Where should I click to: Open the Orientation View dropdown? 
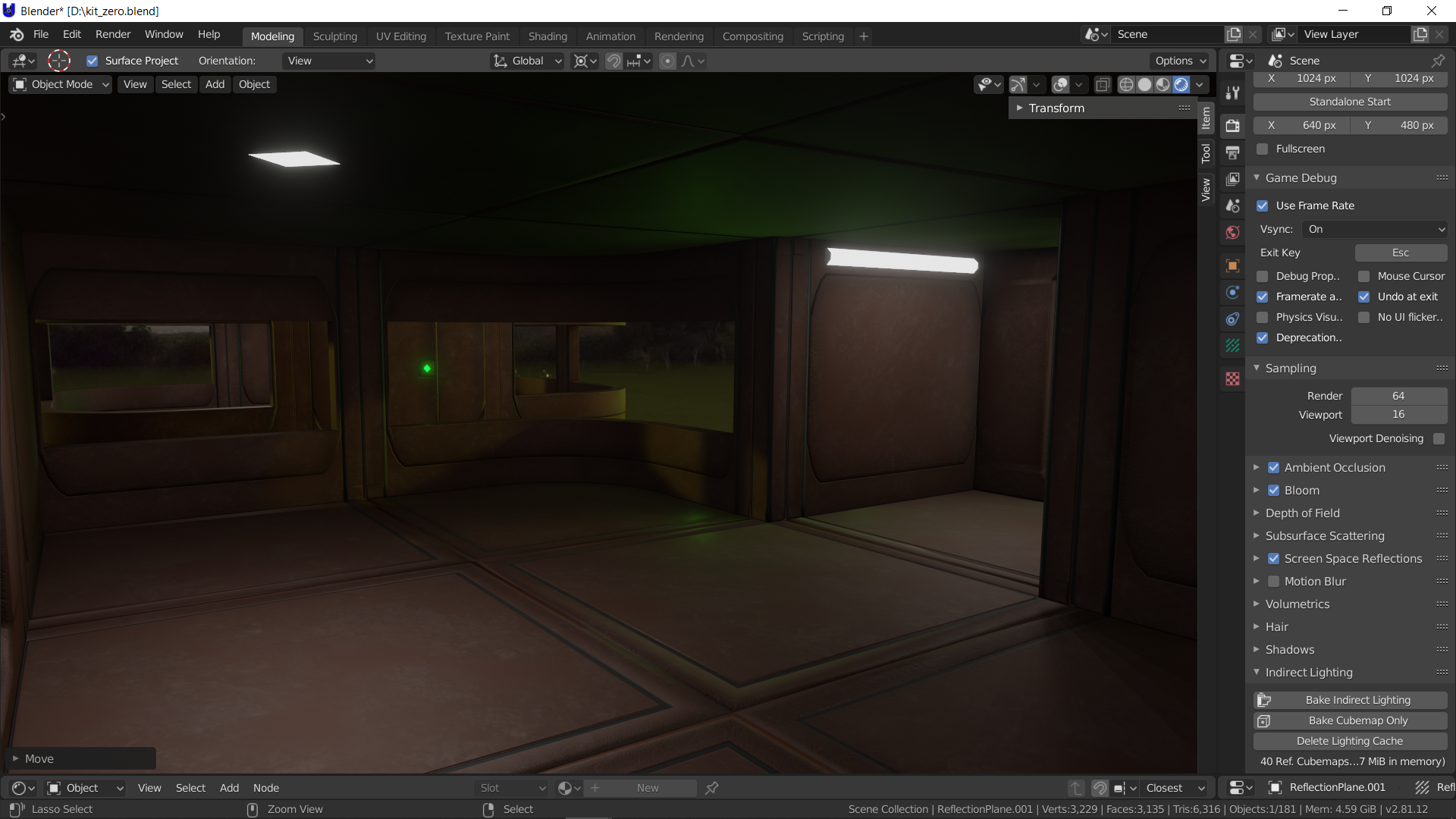329,61
